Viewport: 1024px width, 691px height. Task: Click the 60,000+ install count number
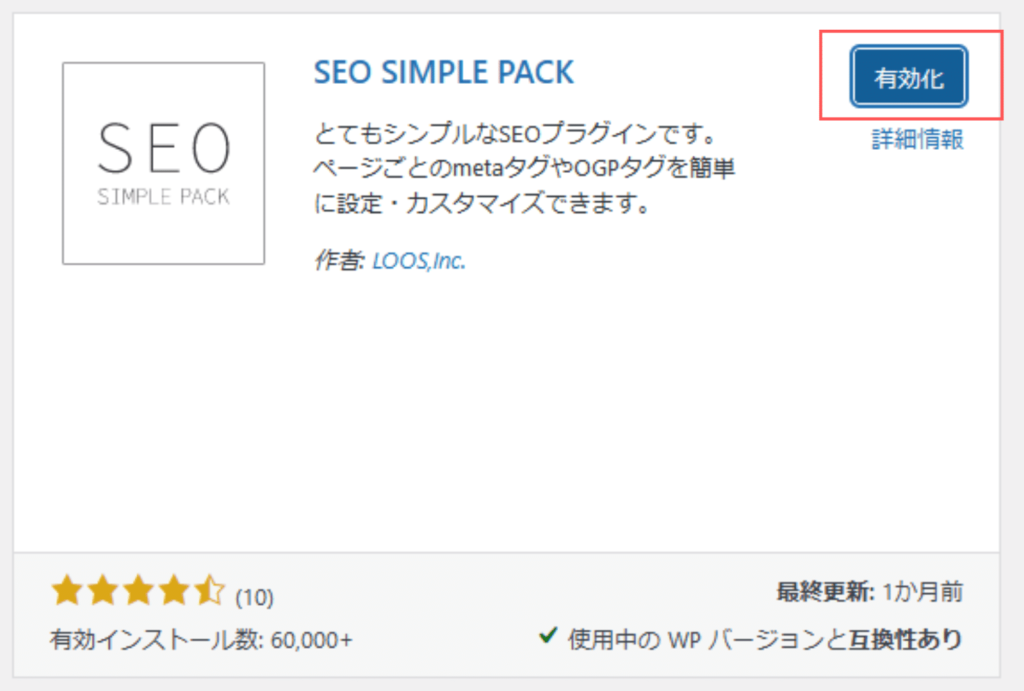[x=312, y=639]
